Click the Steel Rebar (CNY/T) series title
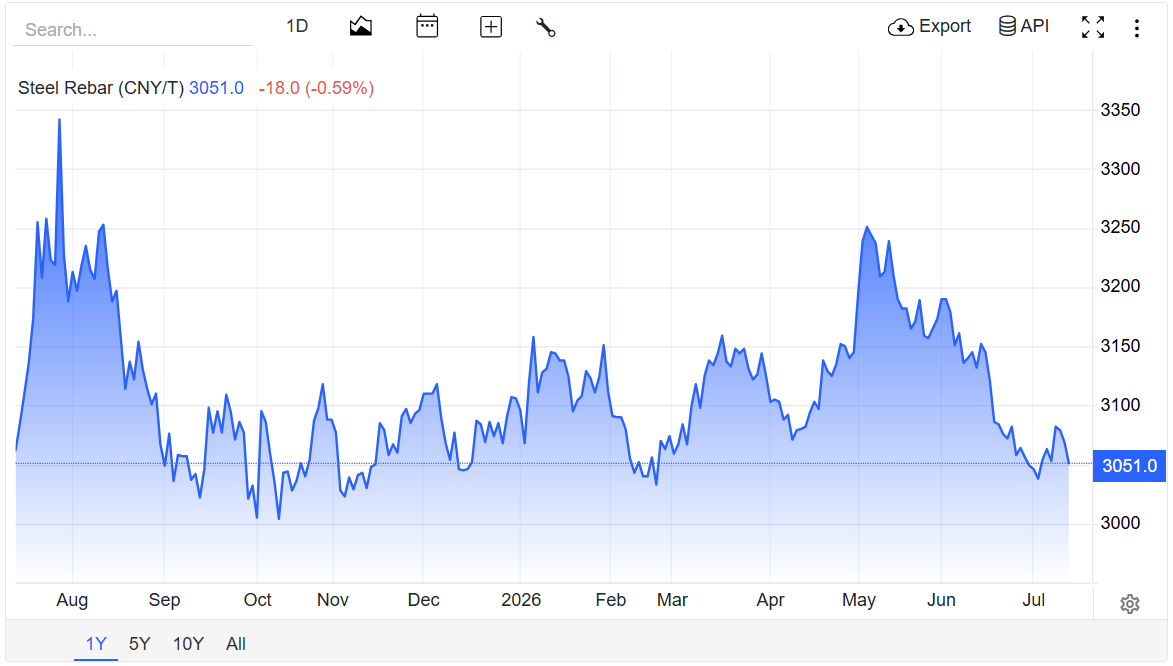This screenshot has height=666, width=1173. click(x=101, y=88)
